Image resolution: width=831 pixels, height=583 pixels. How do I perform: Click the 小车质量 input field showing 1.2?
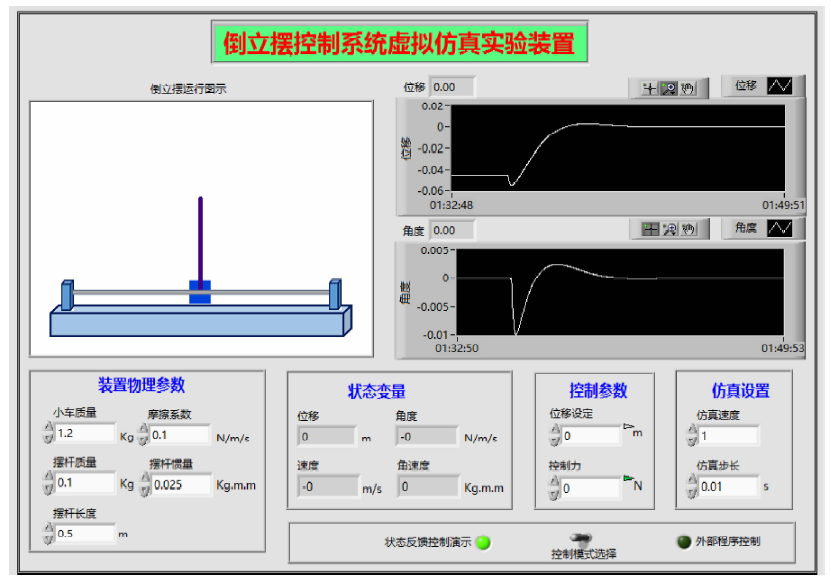coord(85,433)
